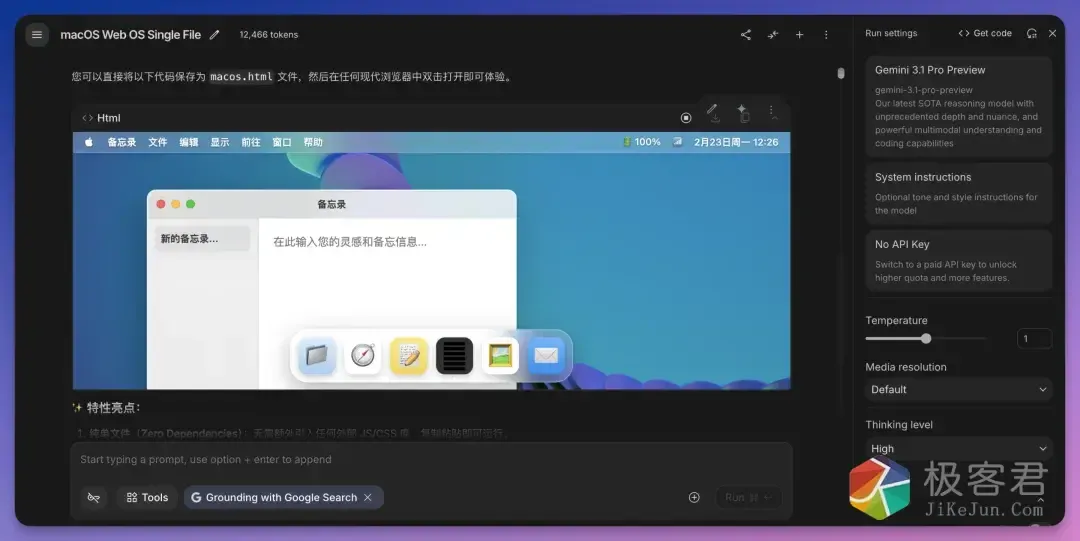Open the 帮助 menu

click(313, 142)
